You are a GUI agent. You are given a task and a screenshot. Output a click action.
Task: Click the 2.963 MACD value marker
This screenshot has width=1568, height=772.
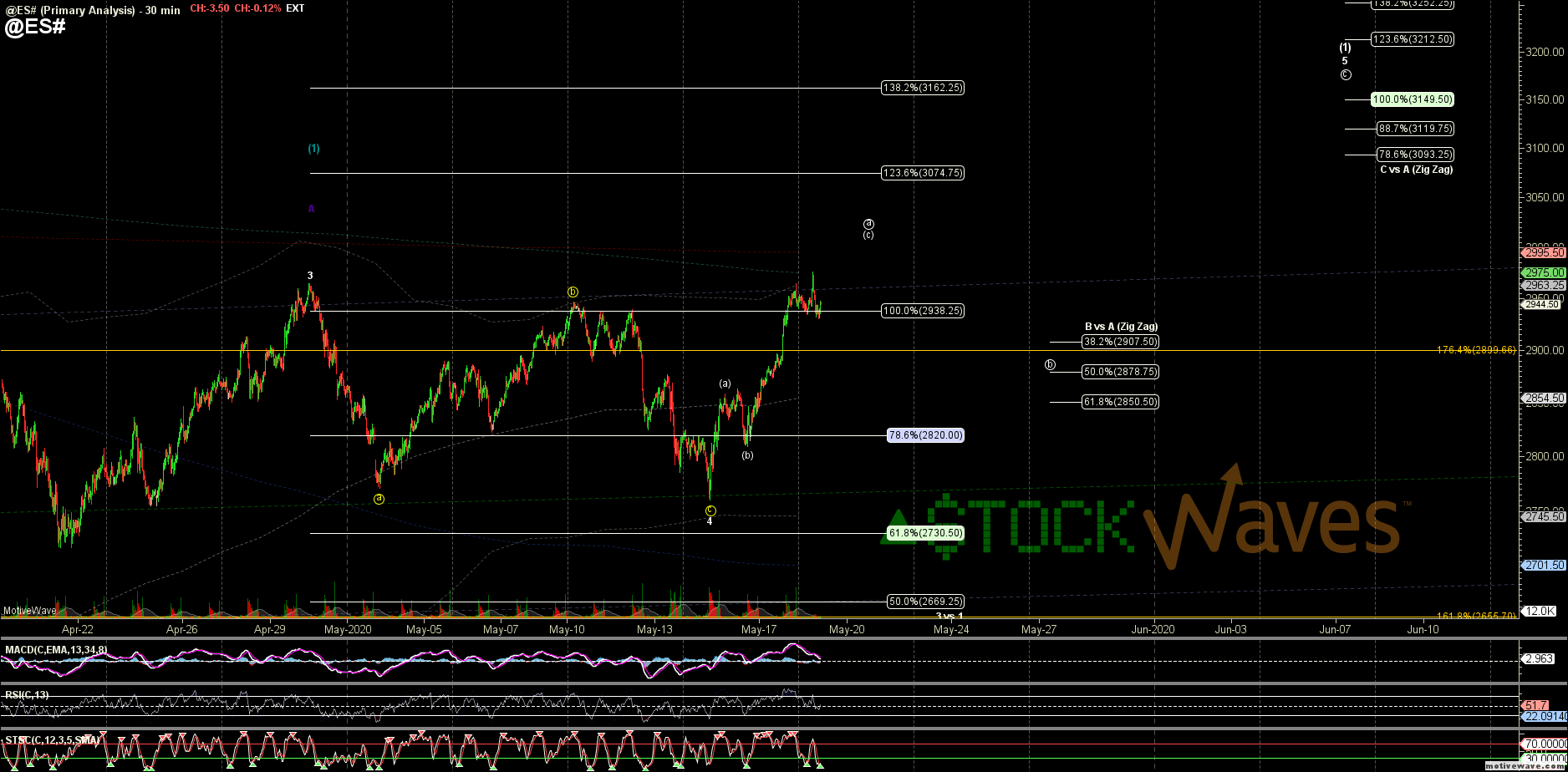pyautogui.click(x=1539, y=660)
